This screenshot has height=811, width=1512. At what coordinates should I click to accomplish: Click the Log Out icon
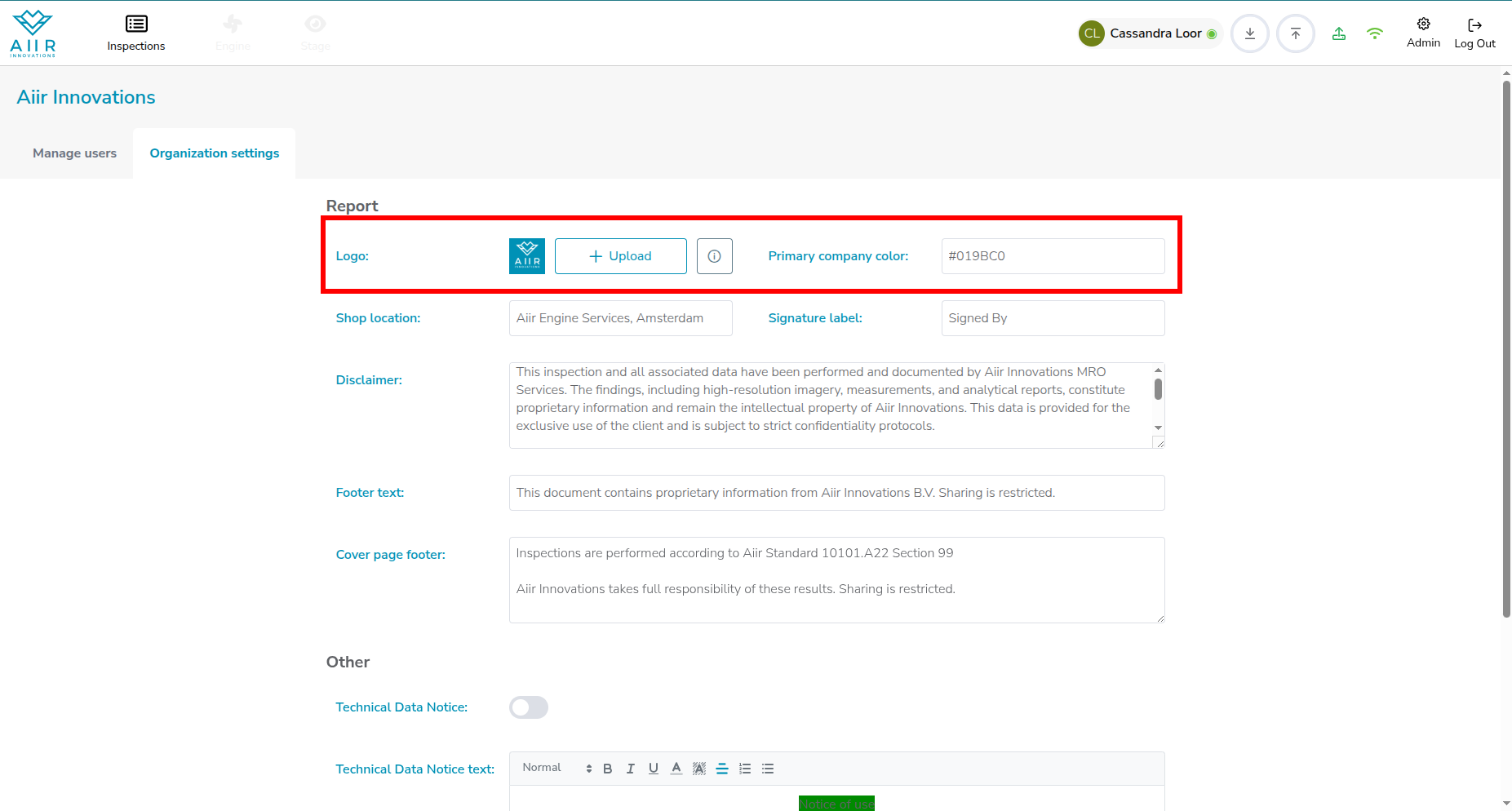point(1475,33)
